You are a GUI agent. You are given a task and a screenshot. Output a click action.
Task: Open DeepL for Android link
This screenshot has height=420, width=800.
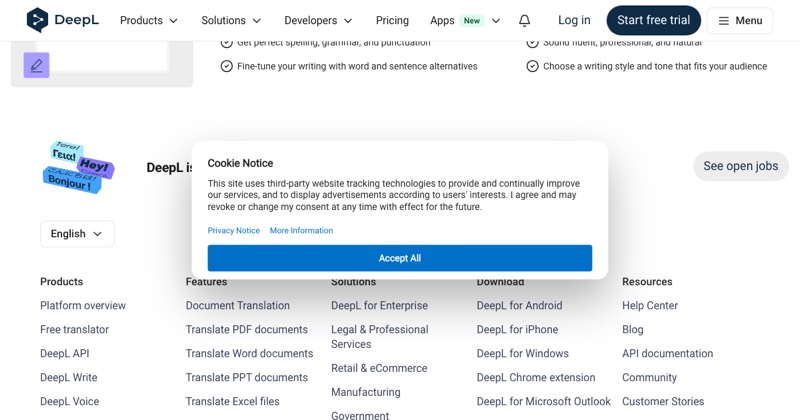click(519, 306)
